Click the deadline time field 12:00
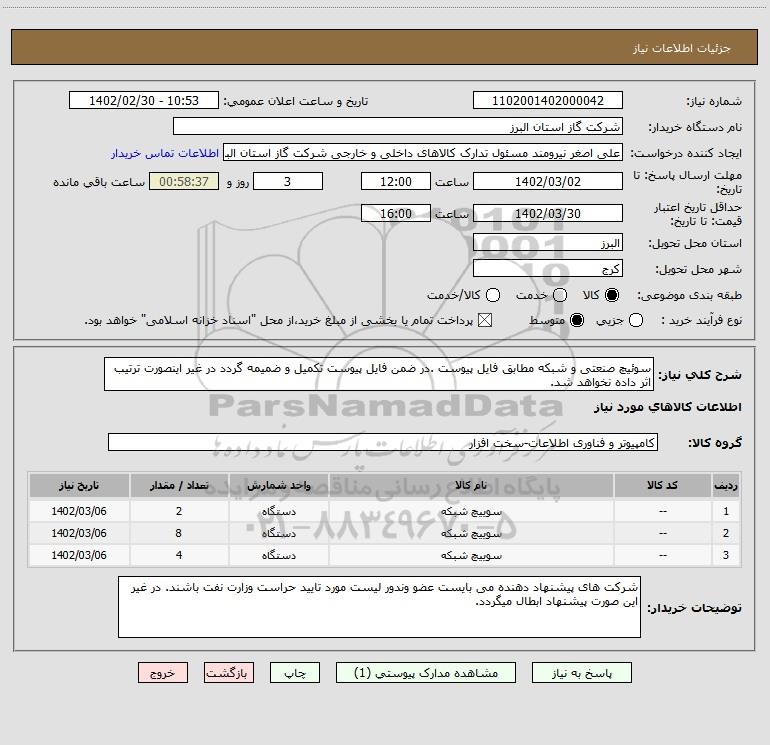 click(396, 182)
